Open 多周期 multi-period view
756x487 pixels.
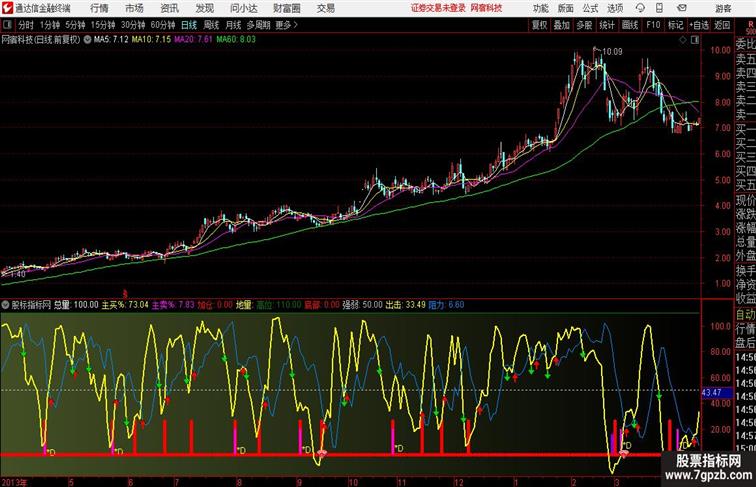click(x=258, y=25)
